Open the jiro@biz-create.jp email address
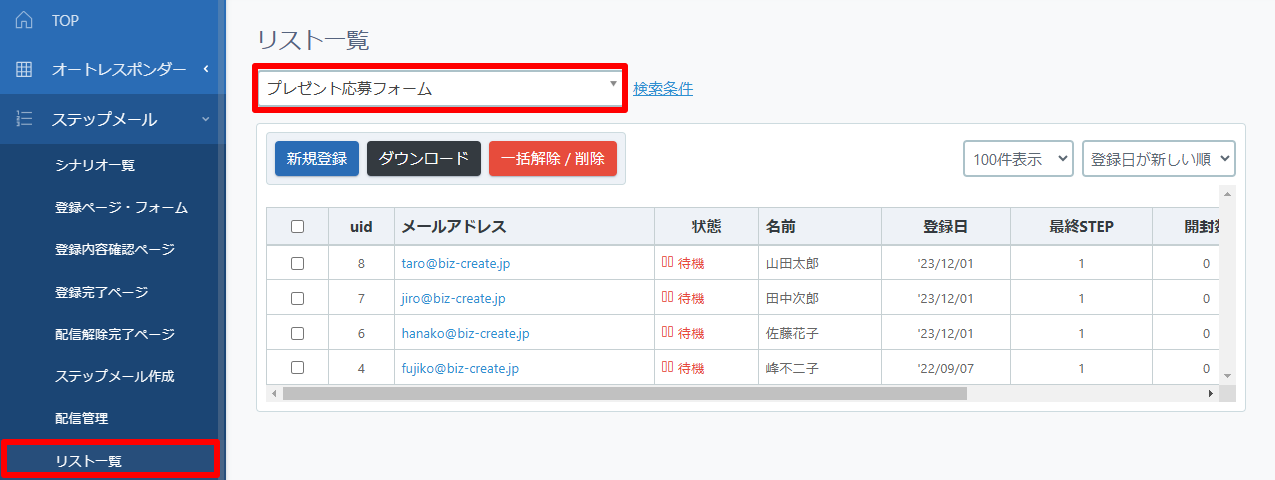The image size is (1275, 480). pyautogui.click(x=453, y=298)
